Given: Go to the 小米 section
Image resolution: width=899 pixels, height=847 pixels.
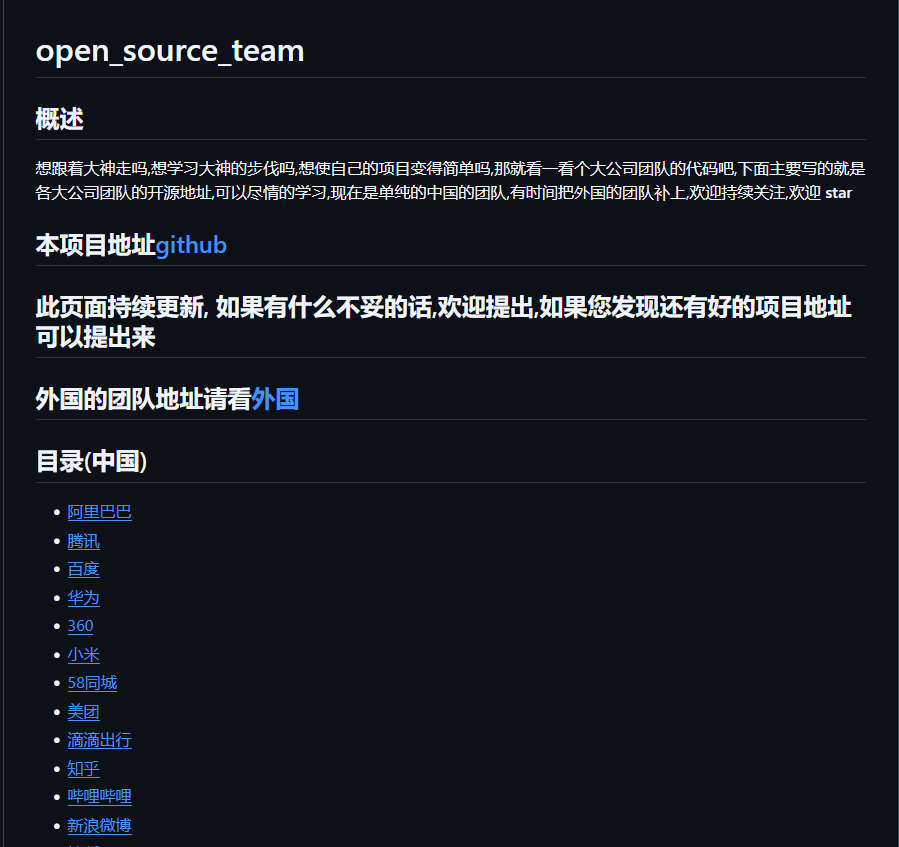Looking at the screenshot, I should (84, 654).
